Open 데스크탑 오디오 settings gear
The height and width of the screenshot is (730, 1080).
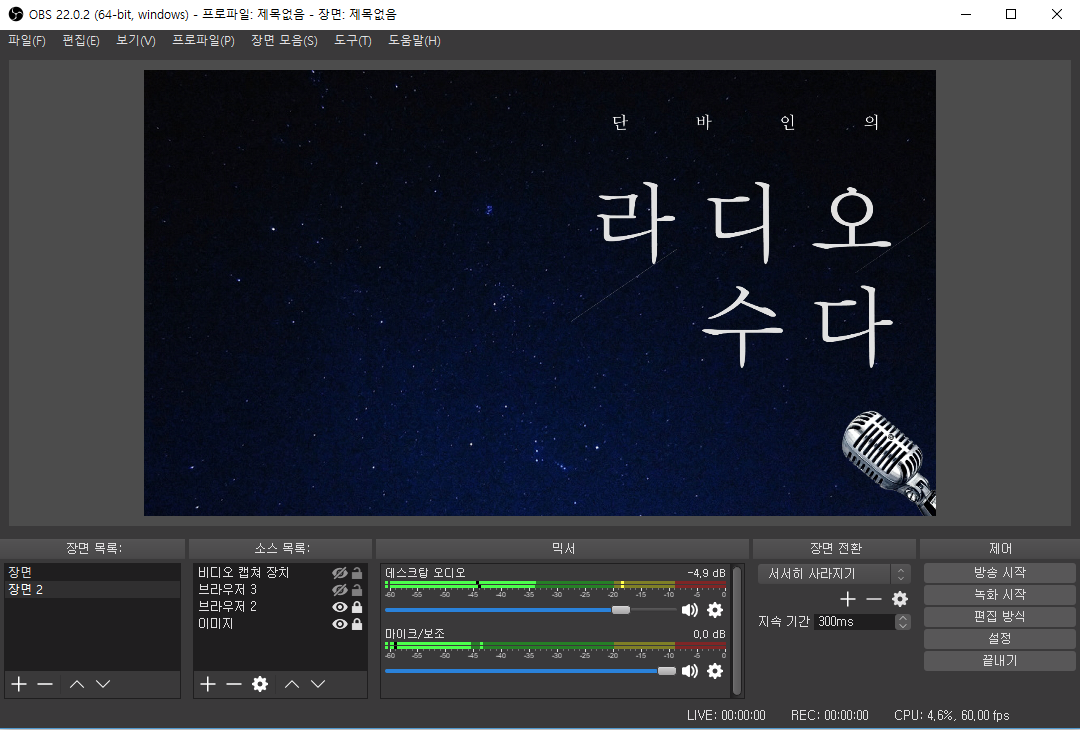pos(715,610)
